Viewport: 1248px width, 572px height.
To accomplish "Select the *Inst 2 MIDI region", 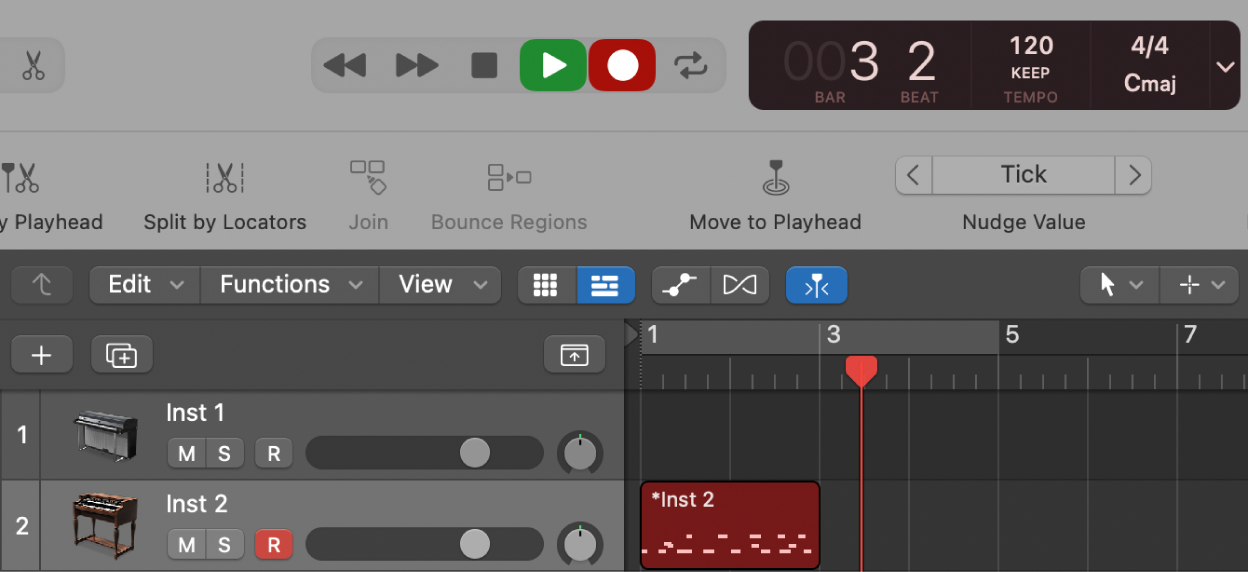I will [729, 525].
